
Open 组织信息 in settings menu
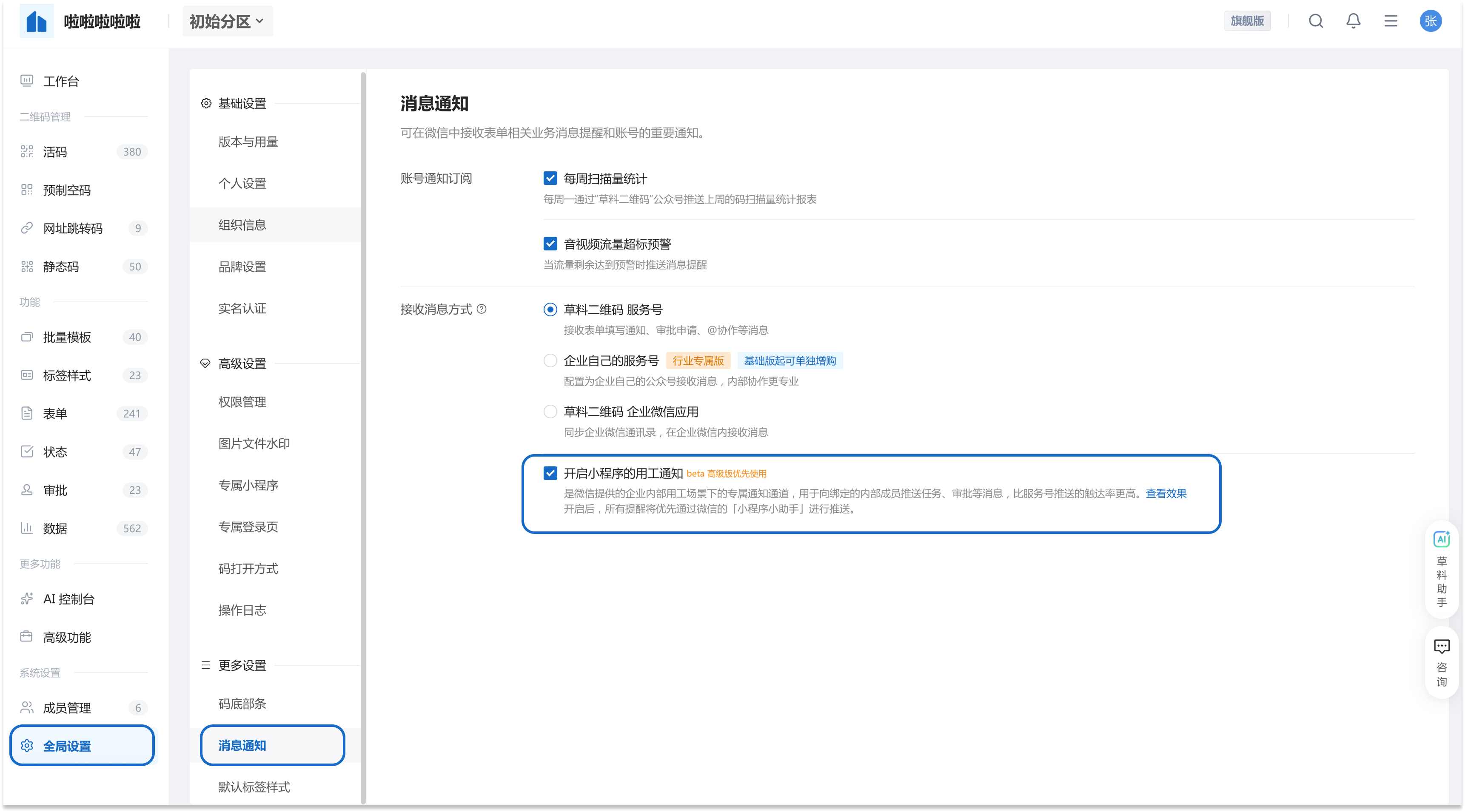click(242, 225)
